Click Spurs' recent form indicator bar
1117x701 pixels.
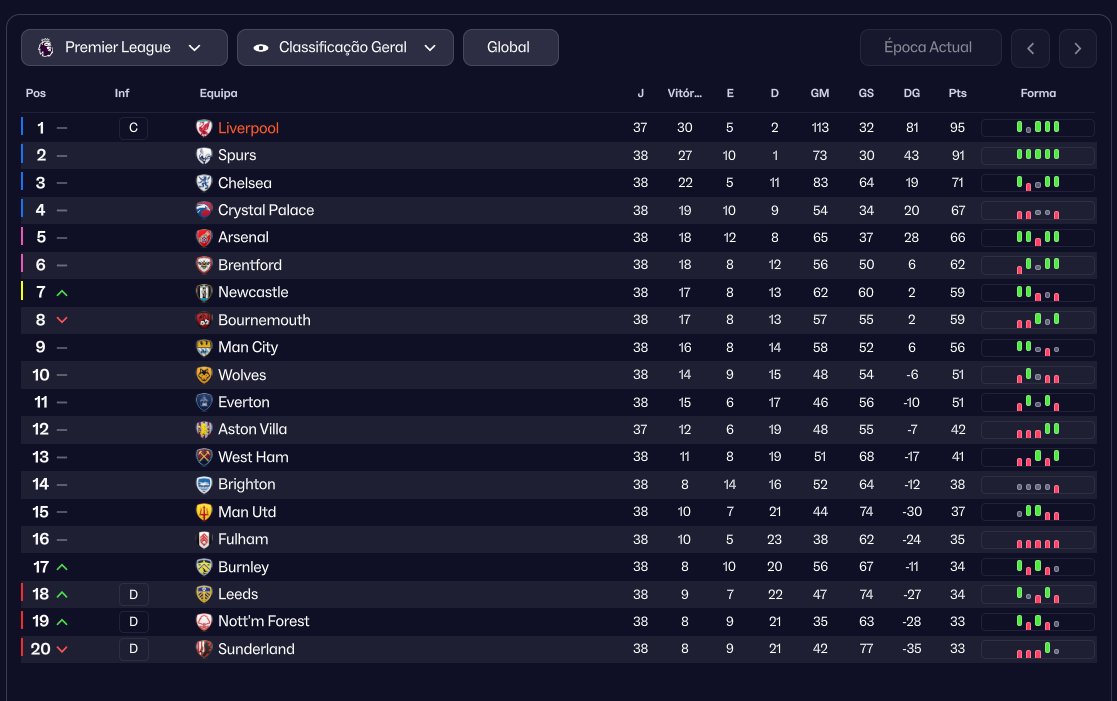coord(1037,155)
